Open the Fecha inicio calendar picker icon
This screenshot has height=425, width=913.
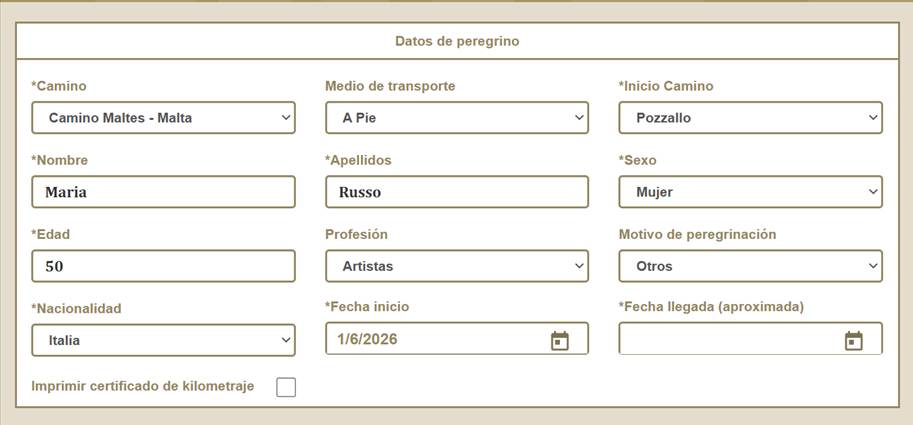[x=560, y=341]
